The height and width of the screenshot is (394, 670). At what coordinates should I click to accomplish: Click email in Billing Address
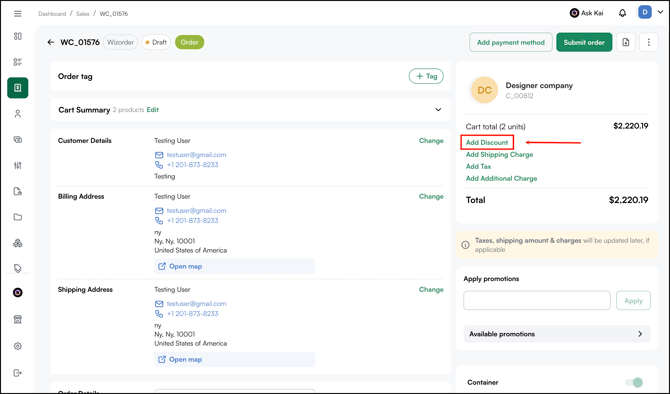pos(196,211)
